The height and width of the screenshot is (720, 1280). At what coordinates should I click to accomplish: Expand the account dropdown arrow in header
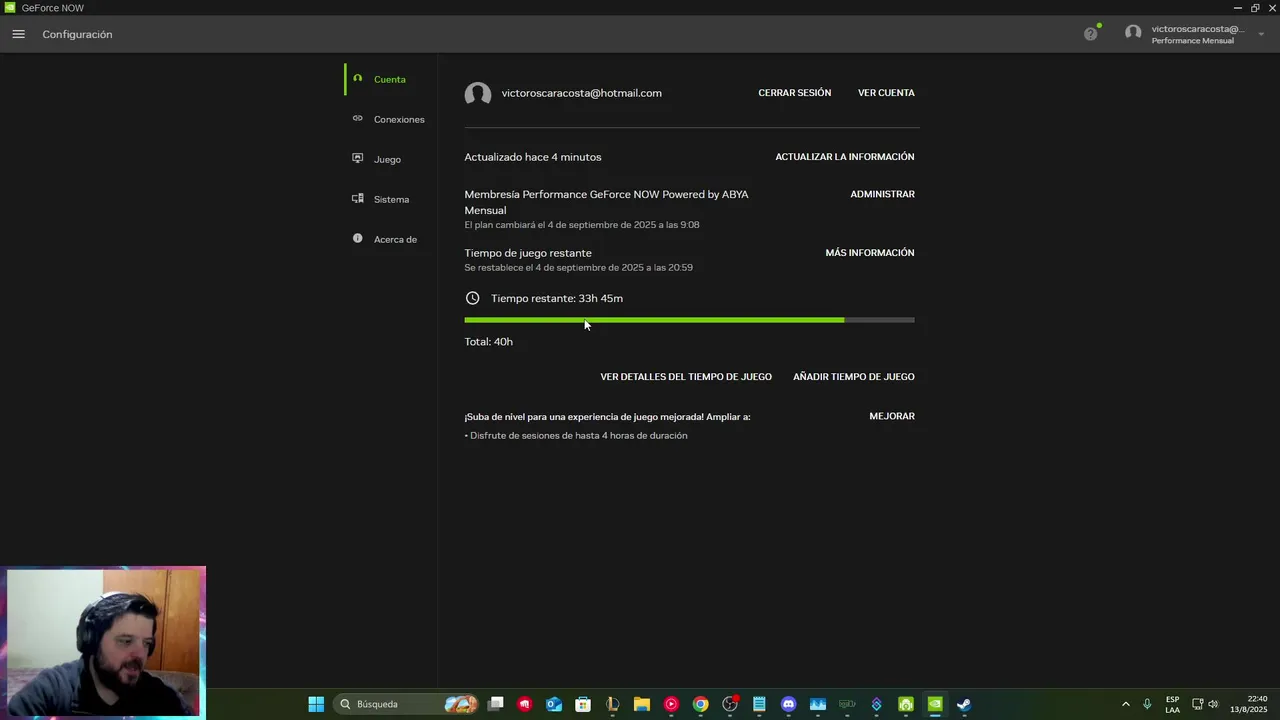click(1261, 34)
